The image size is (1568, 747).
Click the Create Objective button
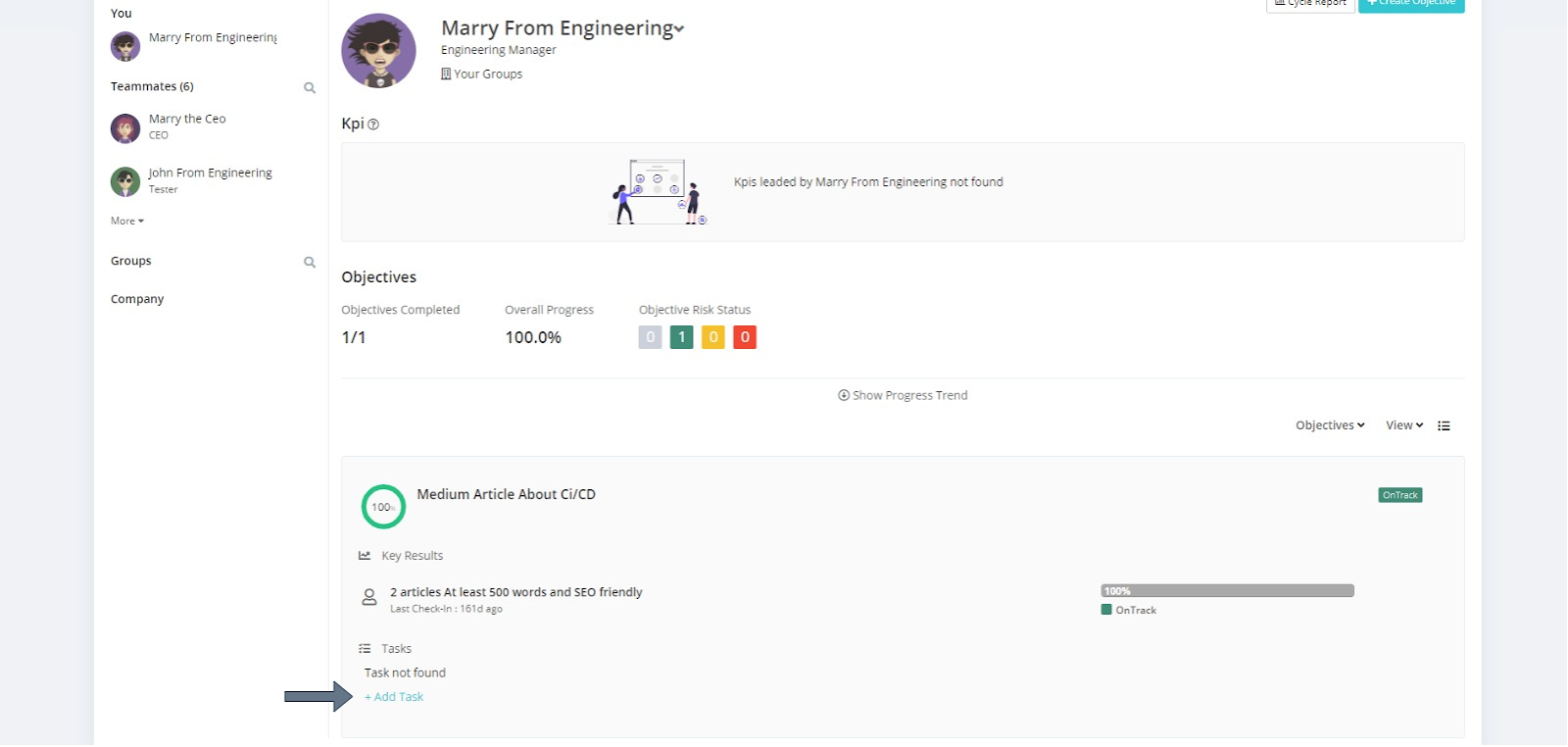[1411, 4]
